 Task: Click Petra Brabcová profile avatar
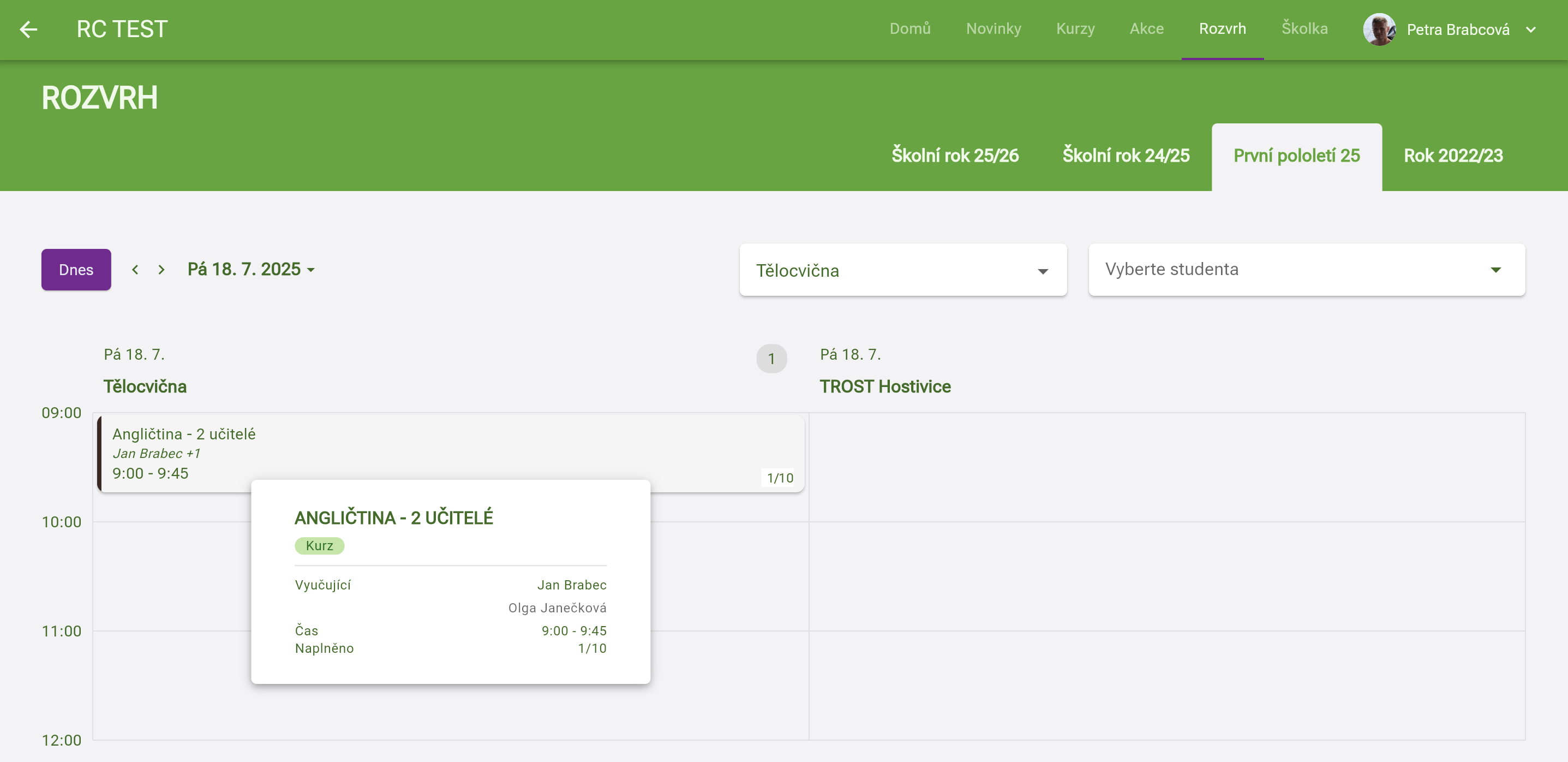pos(1379,29)
